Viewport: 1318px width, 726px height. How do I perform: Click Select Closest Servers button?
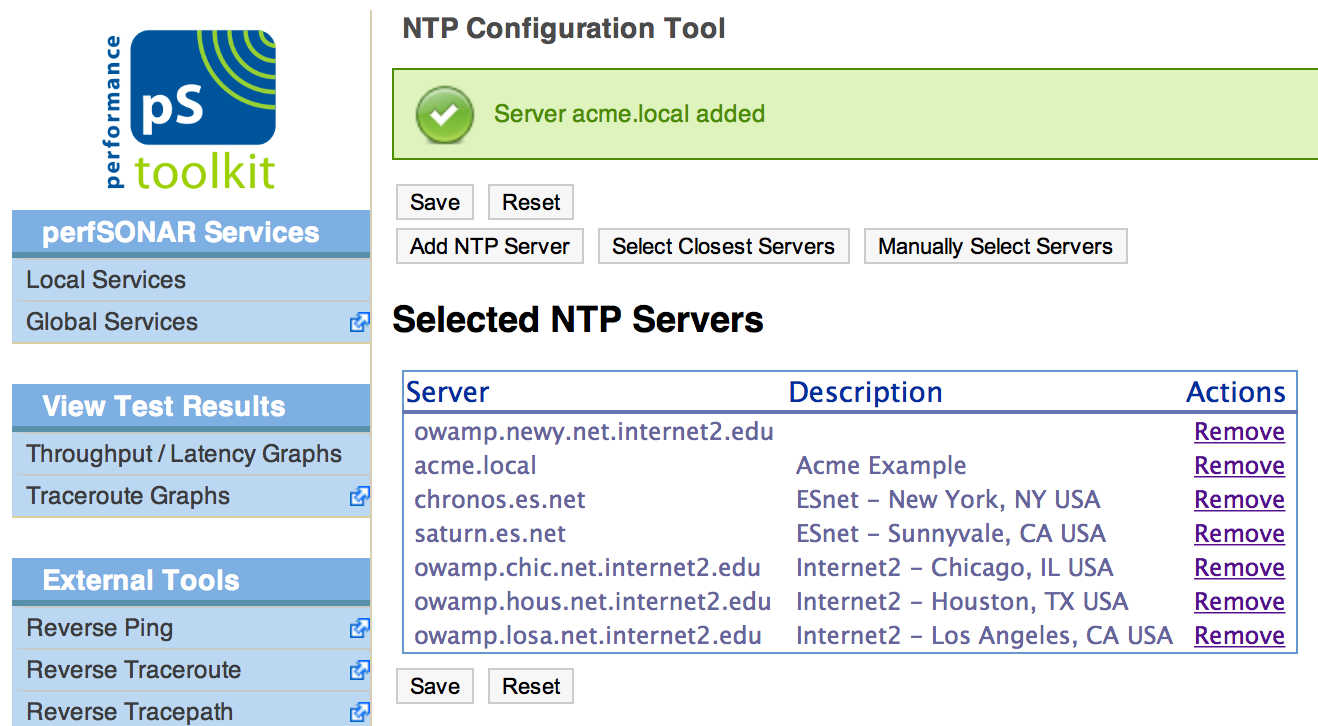point(723,246)
